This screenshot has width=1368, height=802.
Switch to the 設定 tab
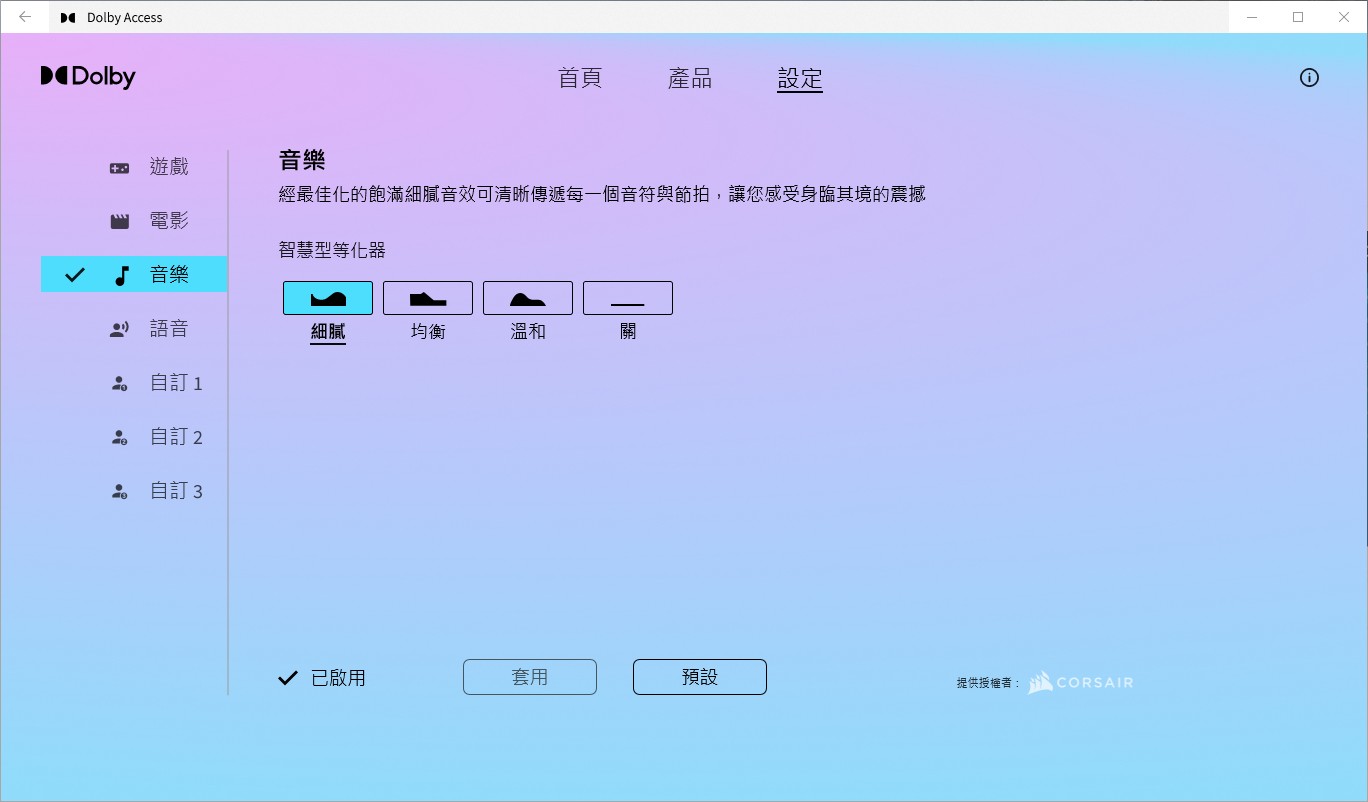(800, 79)
